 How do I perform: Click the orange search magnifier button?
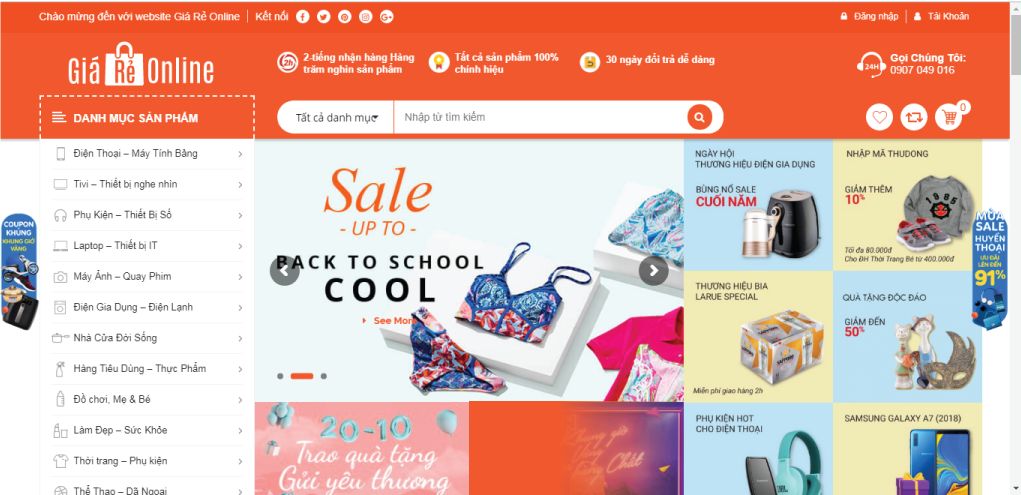click(x=699, y=117)
